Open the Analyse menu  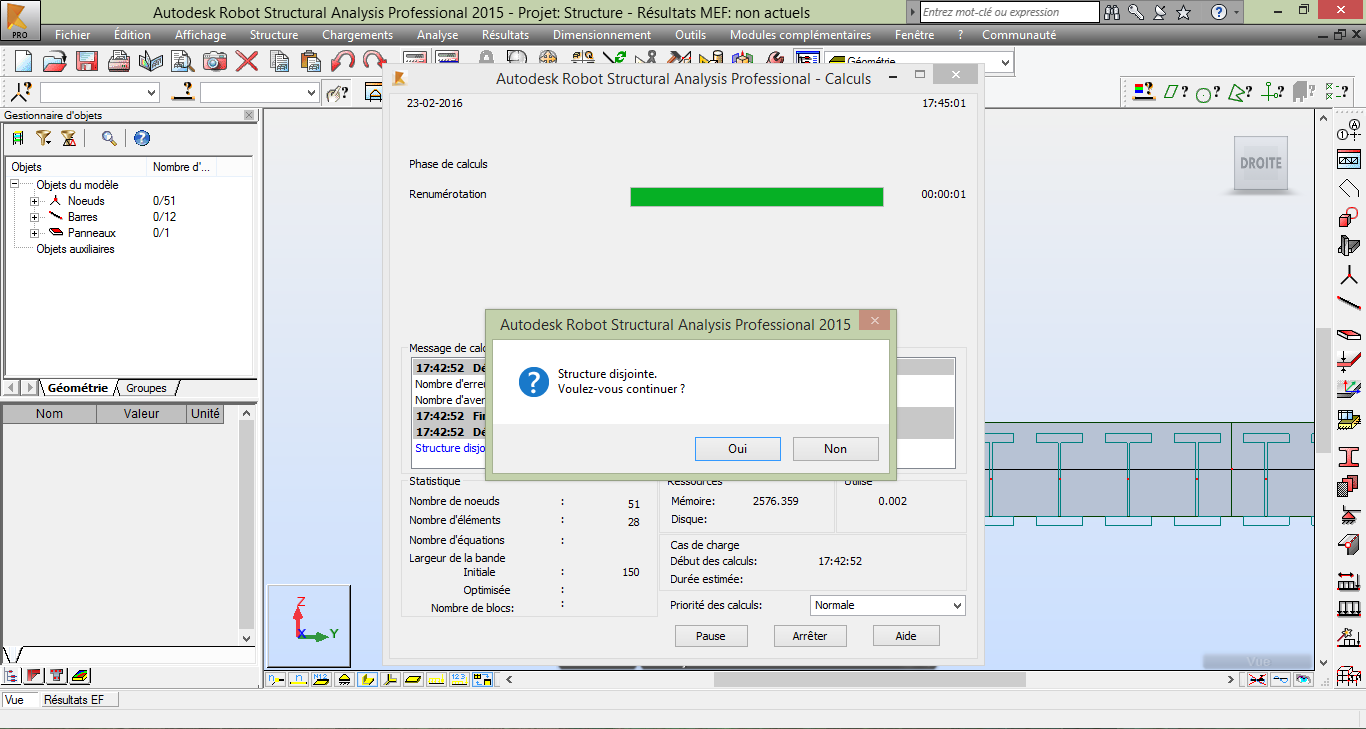coord(438,35)
